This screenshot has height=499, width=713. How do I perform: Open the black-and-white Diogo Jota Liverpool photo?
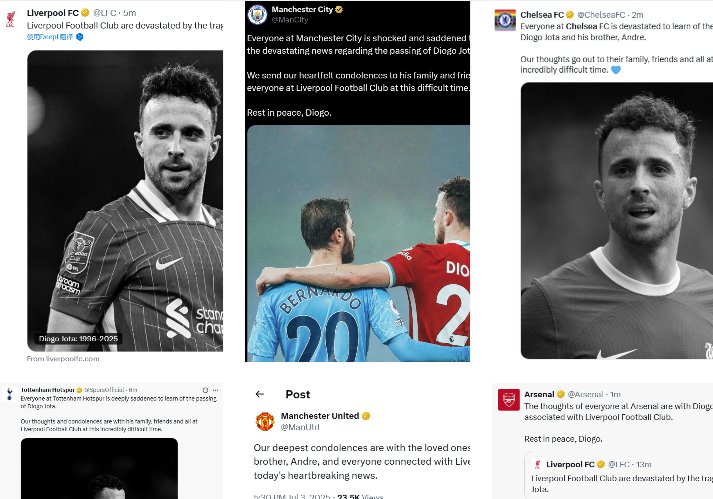[125, 201]
